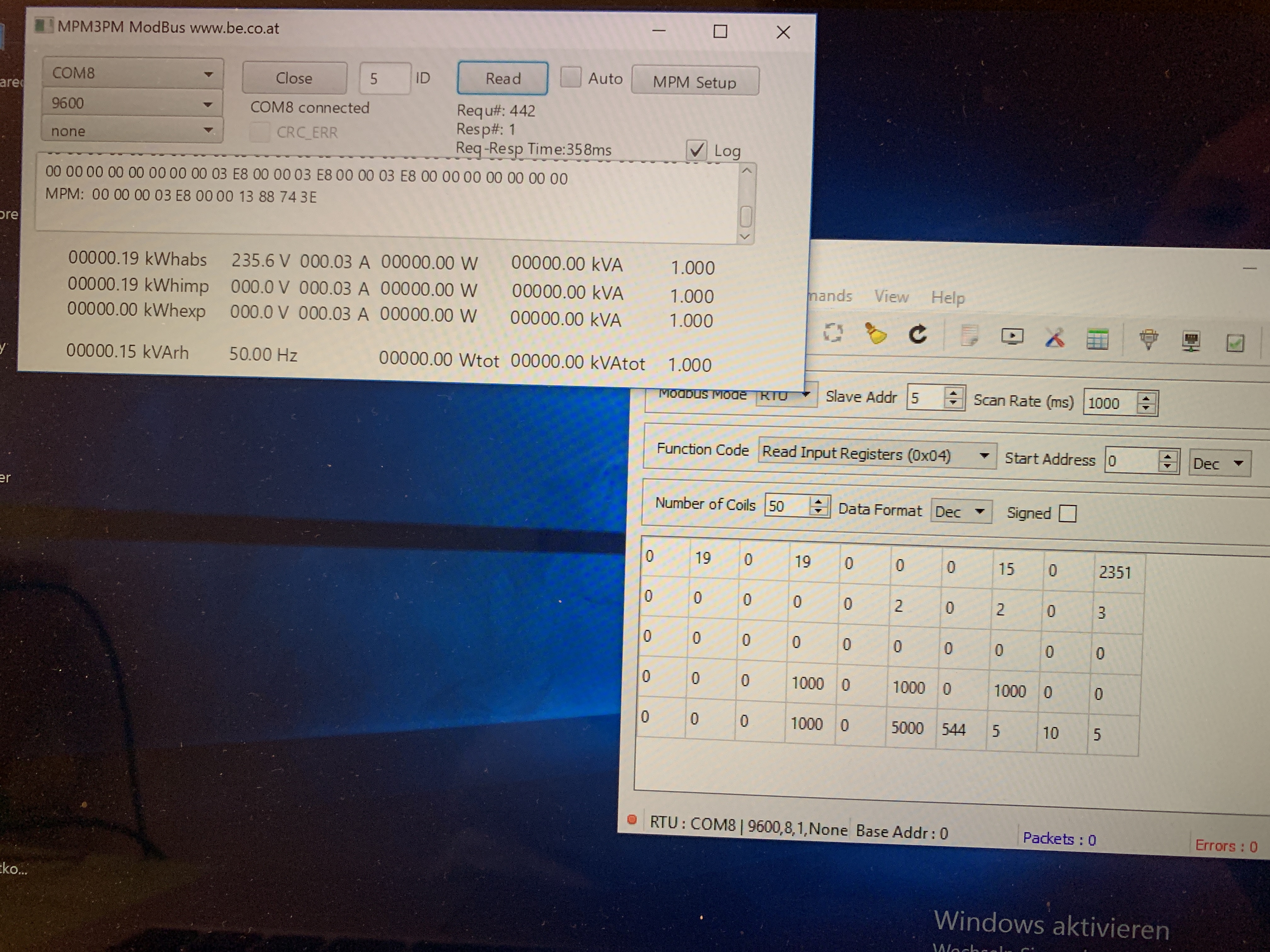Open the Function Code dropdown
This screenshot has width=1270, height=952.
coord(876,455)
